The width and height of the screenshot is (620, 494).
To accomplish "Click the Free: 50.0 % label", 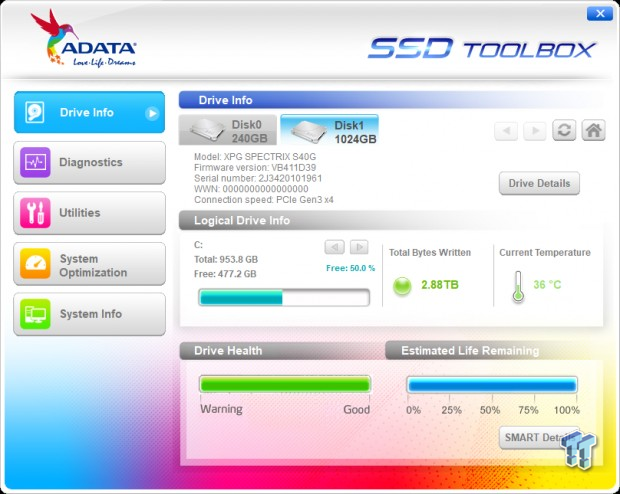I will tap(350, 268).
